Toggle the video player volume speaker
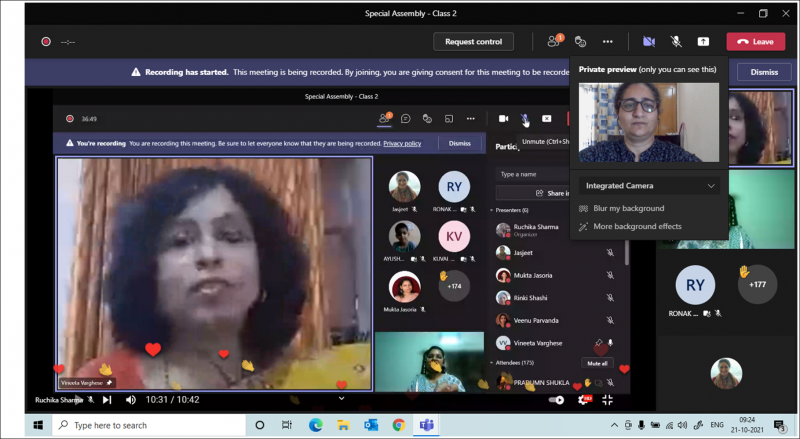Viewport: 800px width, 439px height. 131,400
